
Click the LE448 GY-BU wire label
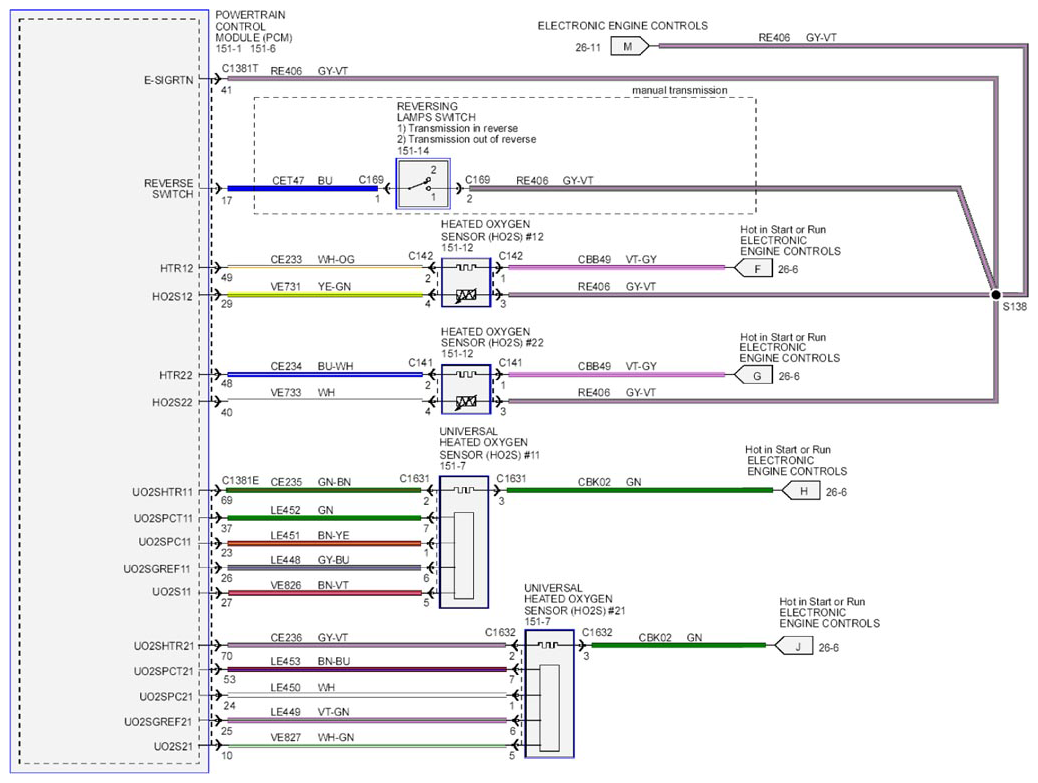(x=310, y=560)
